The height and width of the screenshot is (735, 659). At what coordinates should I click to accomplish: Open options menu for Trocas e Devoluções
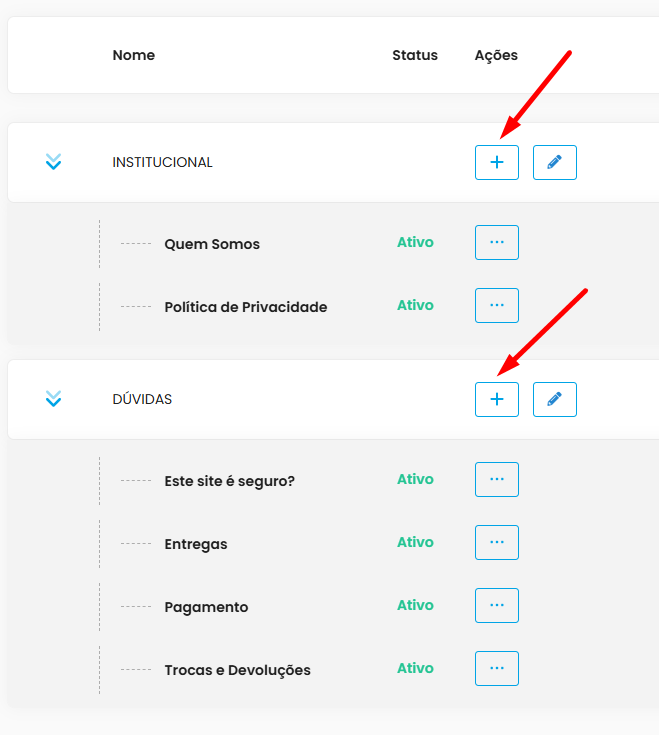tap(496, 668)
